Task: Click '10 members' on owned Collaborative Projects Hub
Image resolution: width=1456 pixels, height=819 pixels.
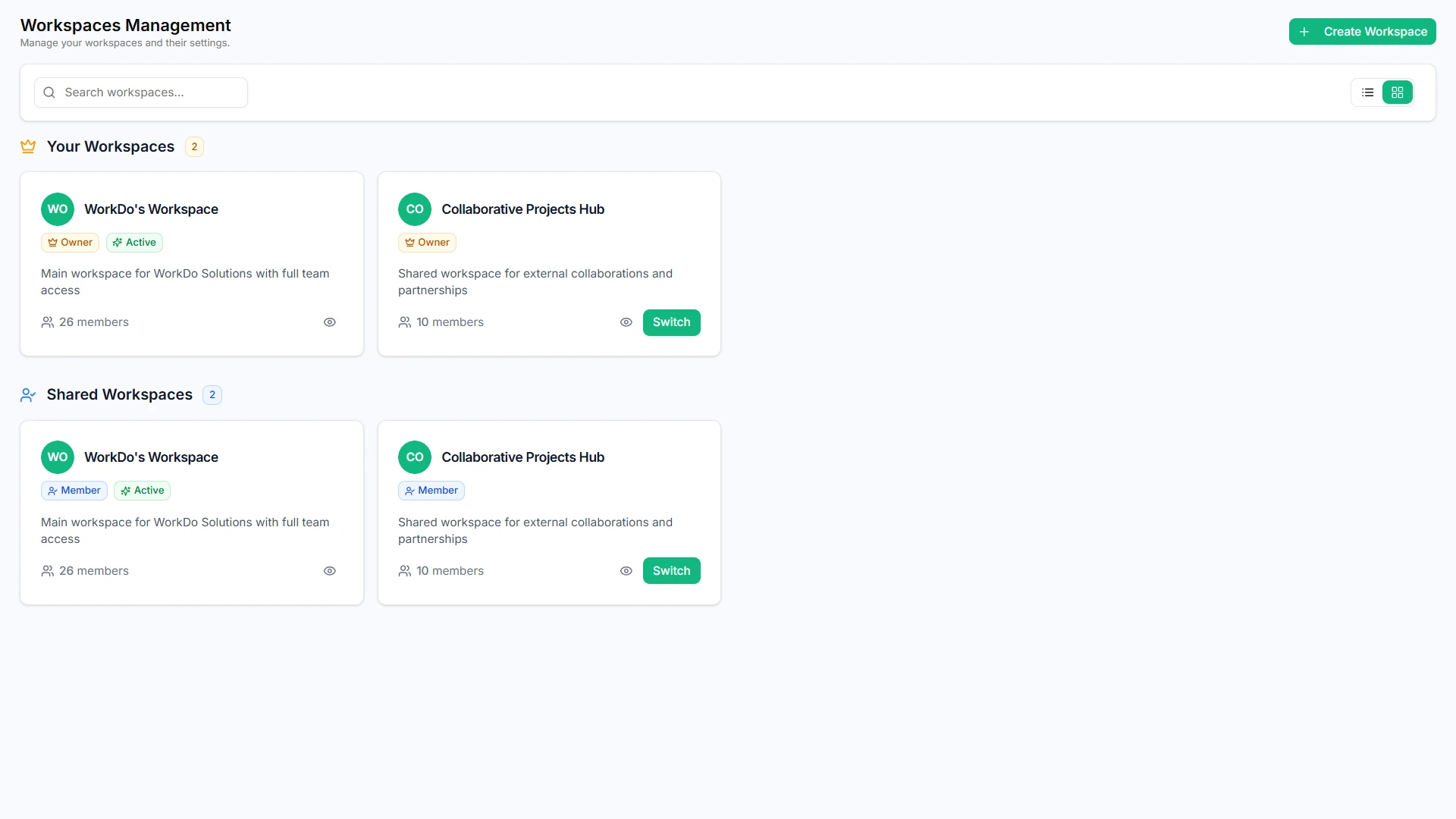Action: [x=450, y=322]
